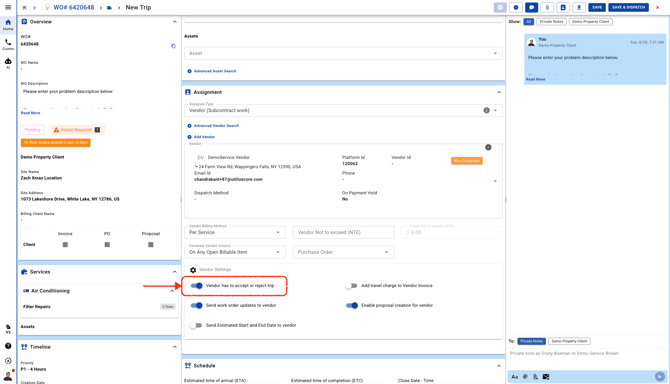Open the user profile avatar
Image resolution: width=670 pixels, height=384 pixels.
(x=8, y=376)
